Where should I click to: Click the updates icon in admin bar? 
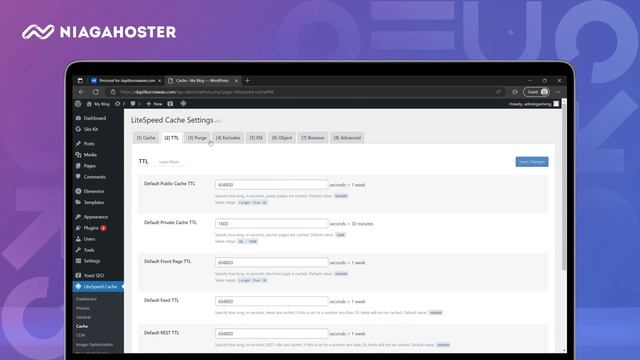coord(118,104)
